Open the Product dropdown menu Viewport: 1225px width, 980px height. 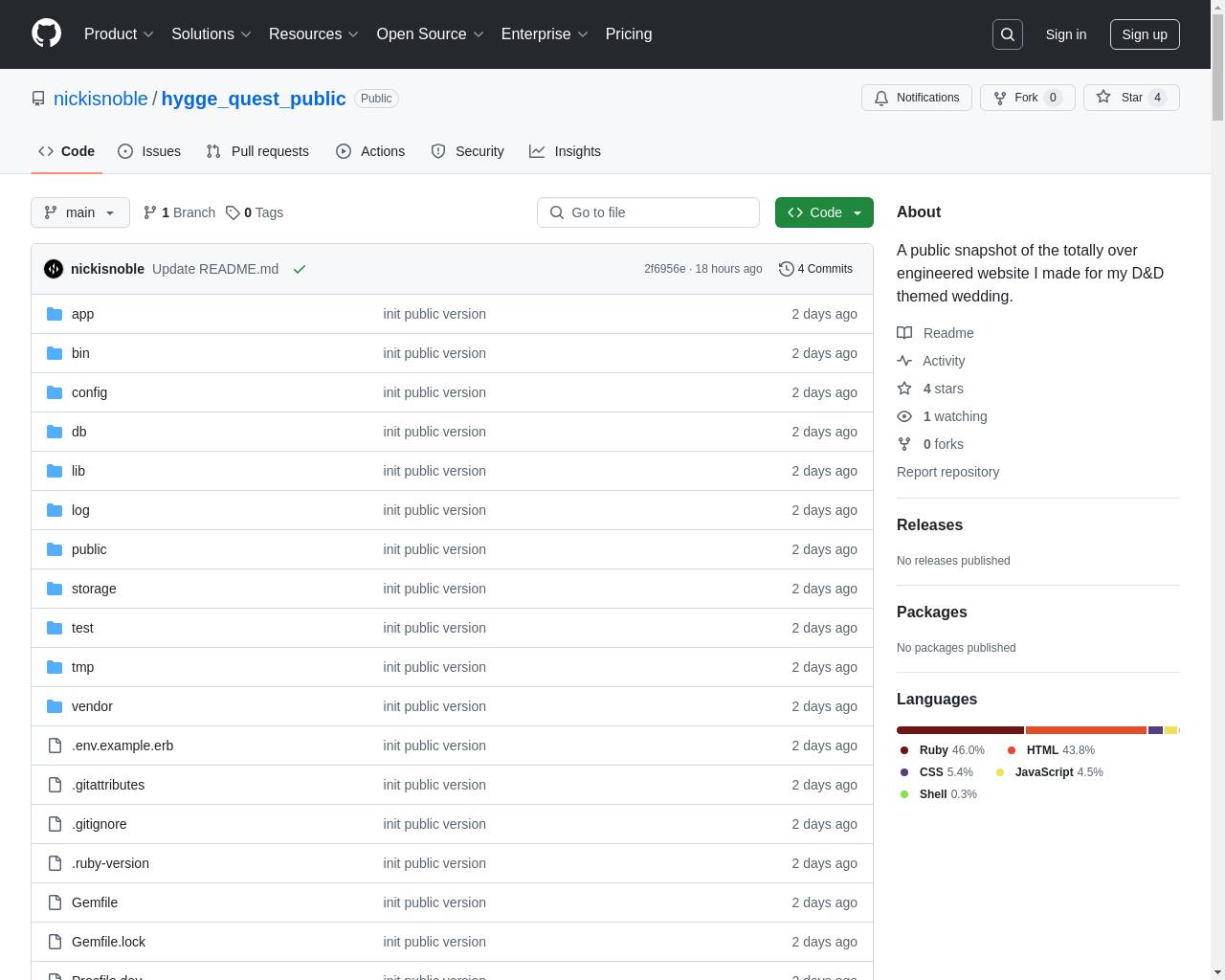pos(119,34)
